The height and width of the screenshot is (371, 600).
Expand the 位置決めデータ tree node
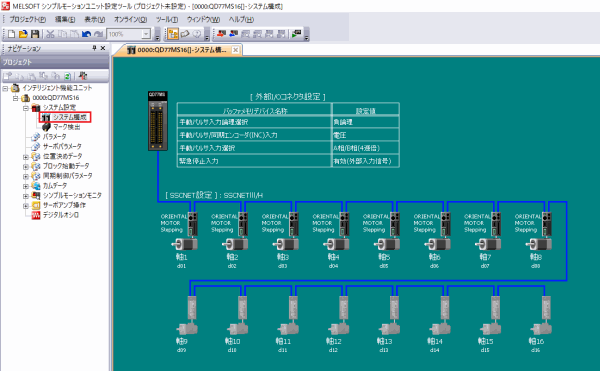[25, 156]
